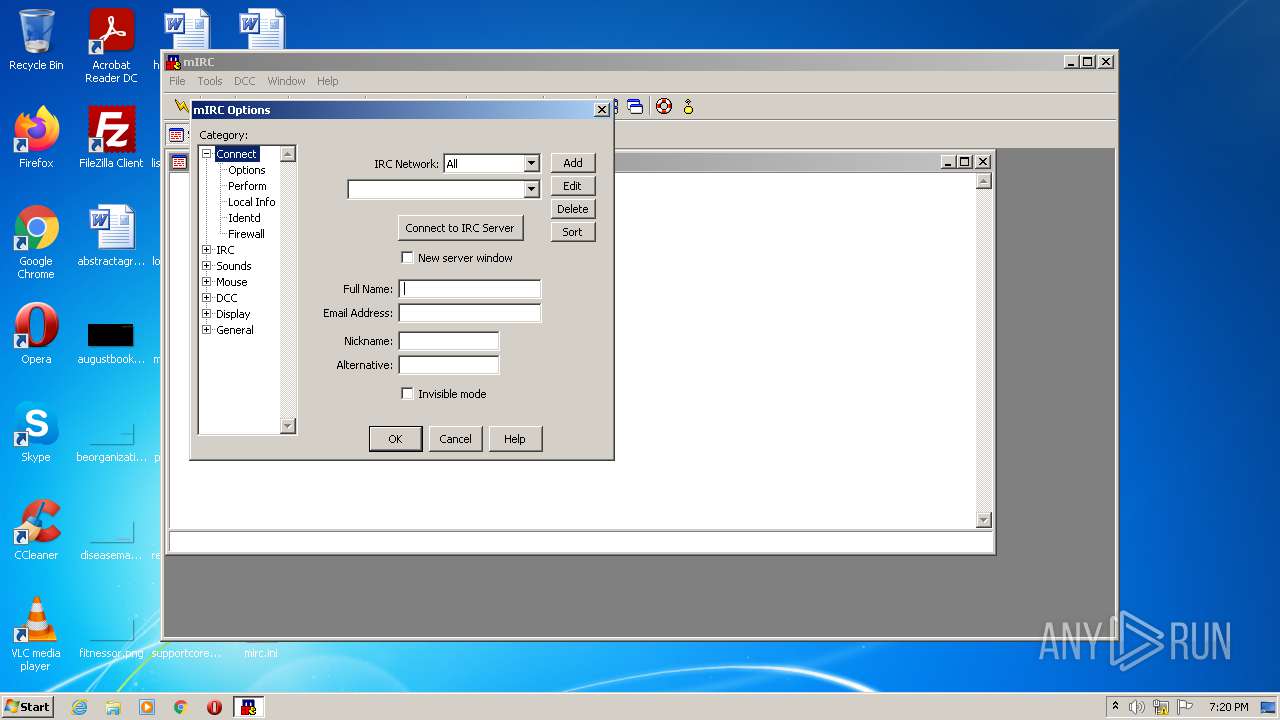Select Identd tree item

(x=244, y=218)
